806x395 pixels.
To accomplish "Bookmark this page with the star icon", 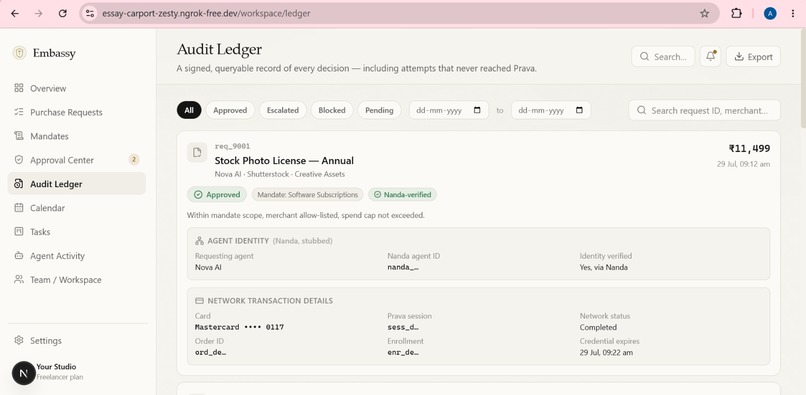I will tap(704, 13).
